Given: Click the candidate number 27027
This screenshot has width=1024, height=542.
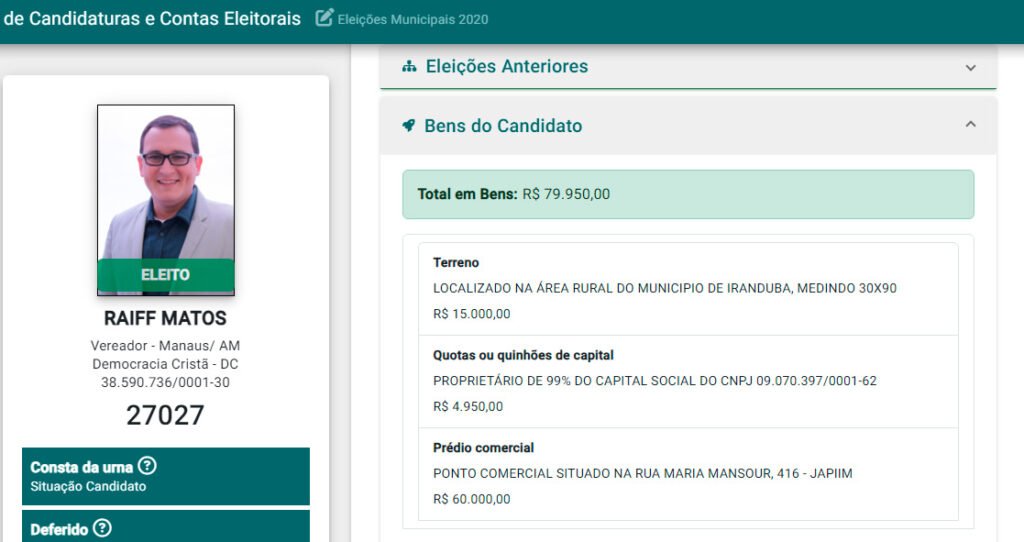Looking at the screenshot, I should coord(166,415).
